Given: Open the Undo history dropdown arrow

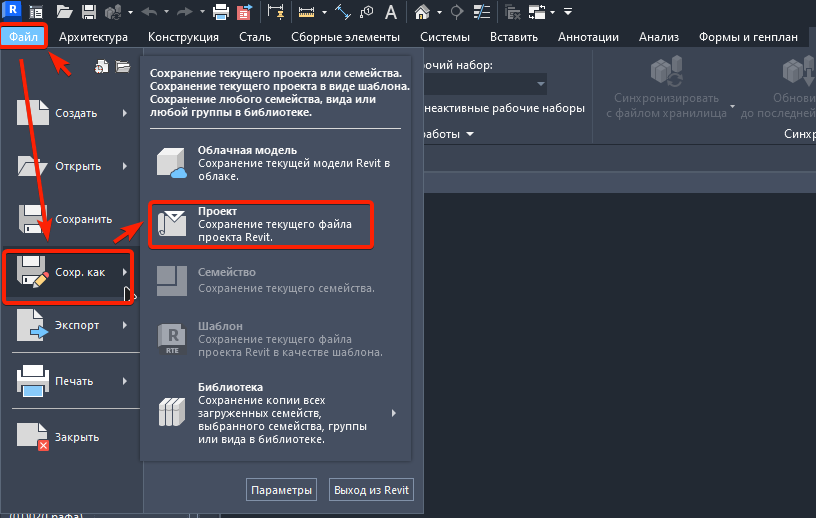Looking at the screenshot, I should (166, 12).
